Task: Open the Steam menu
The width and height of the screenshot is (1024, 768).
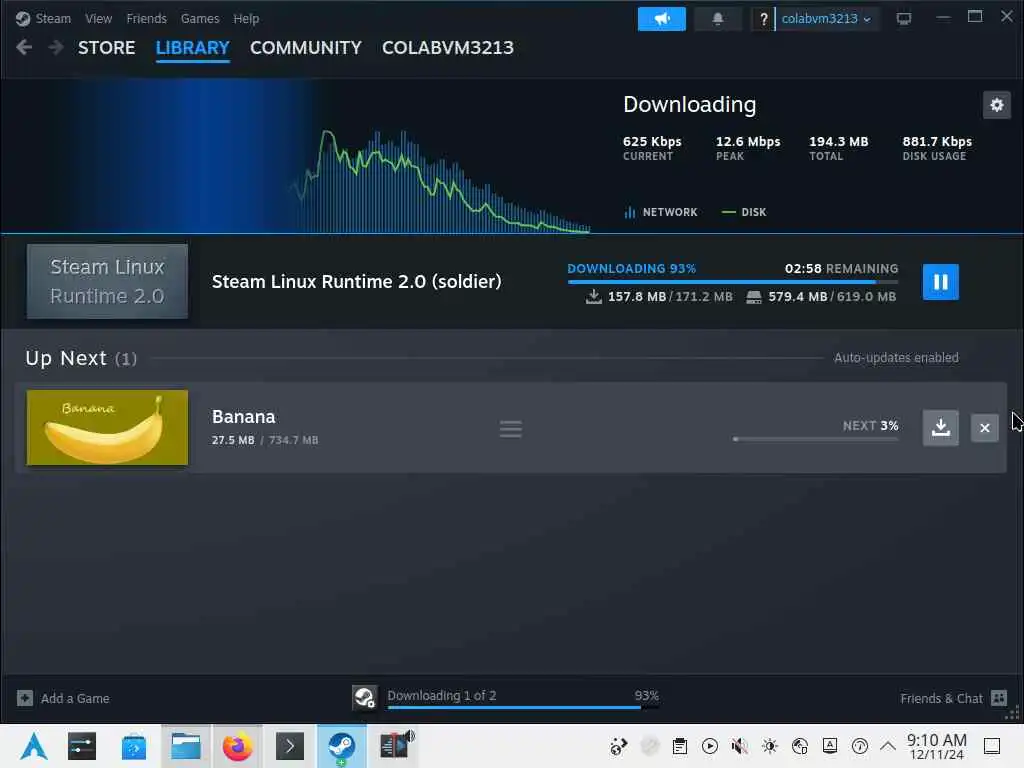Action: (x=53, y=19)
